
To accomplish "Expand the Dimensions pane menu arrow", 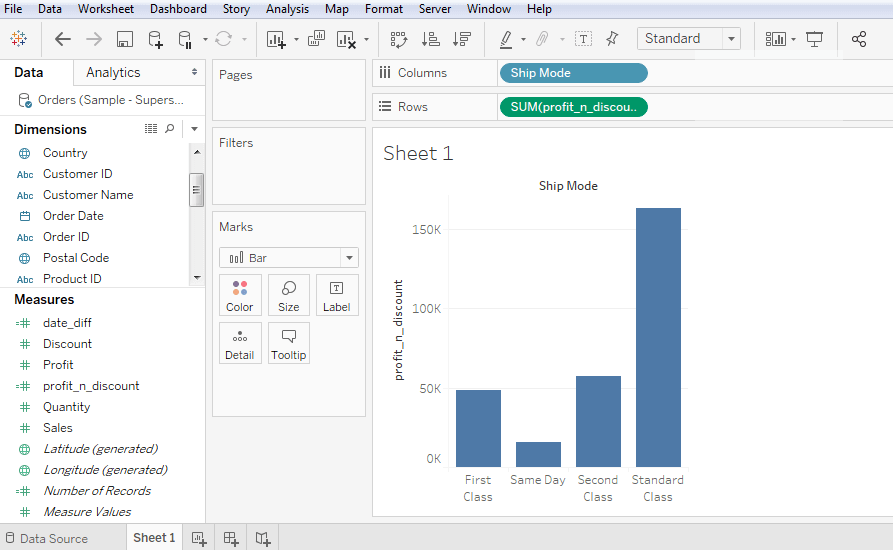I will point(194,129).
